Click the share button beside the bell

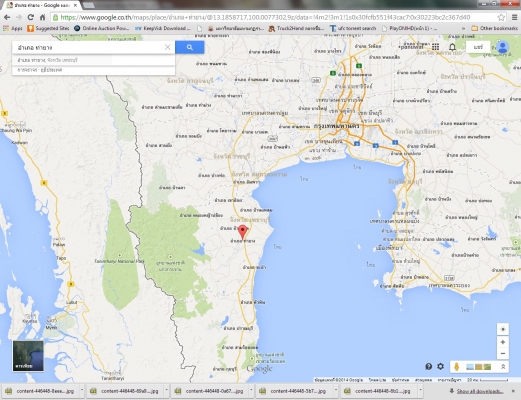[x=478, y=47]
